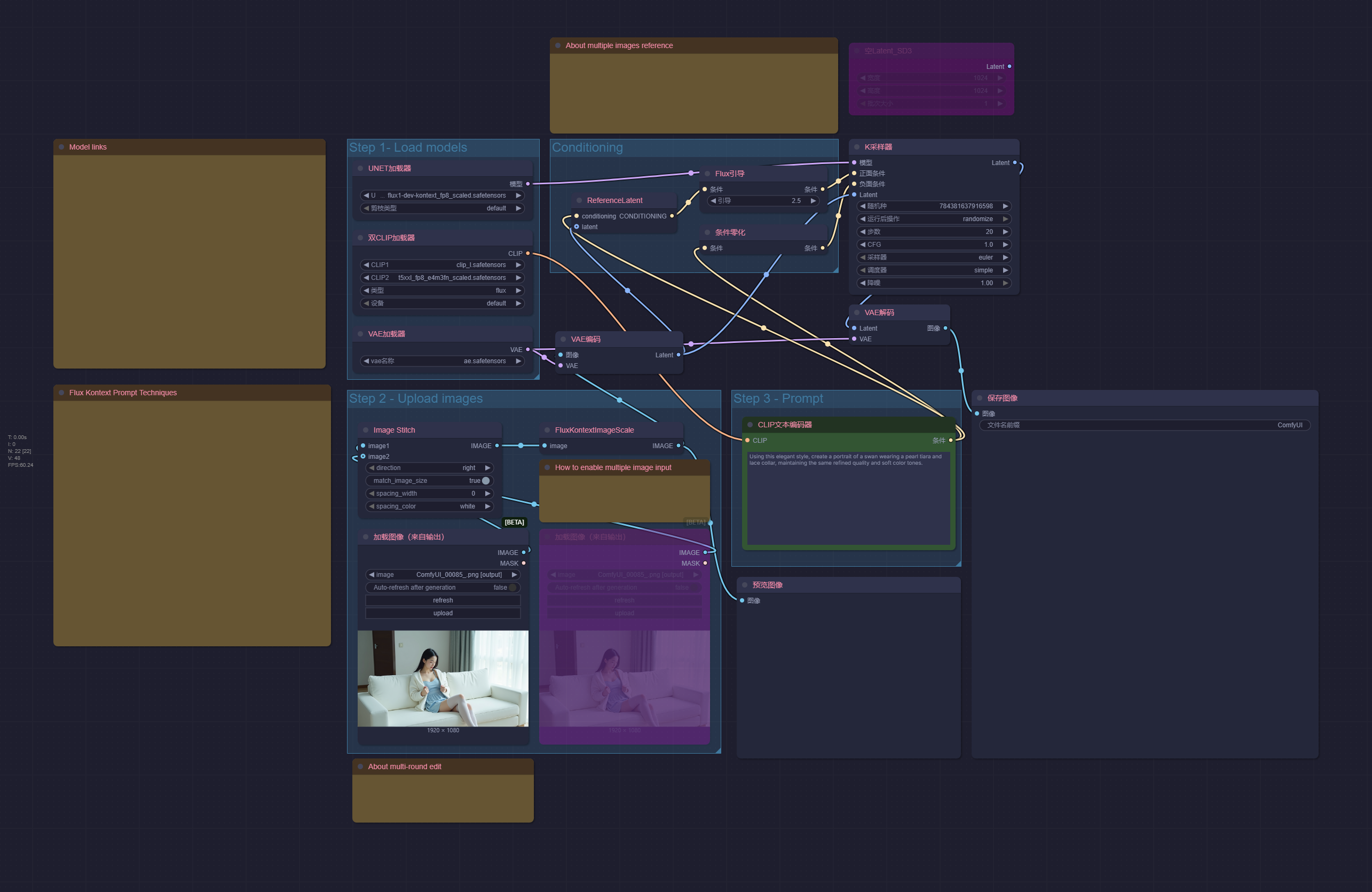Collapse the Flux引导 node title circle
1372x892 pixels.
(707, 173)
